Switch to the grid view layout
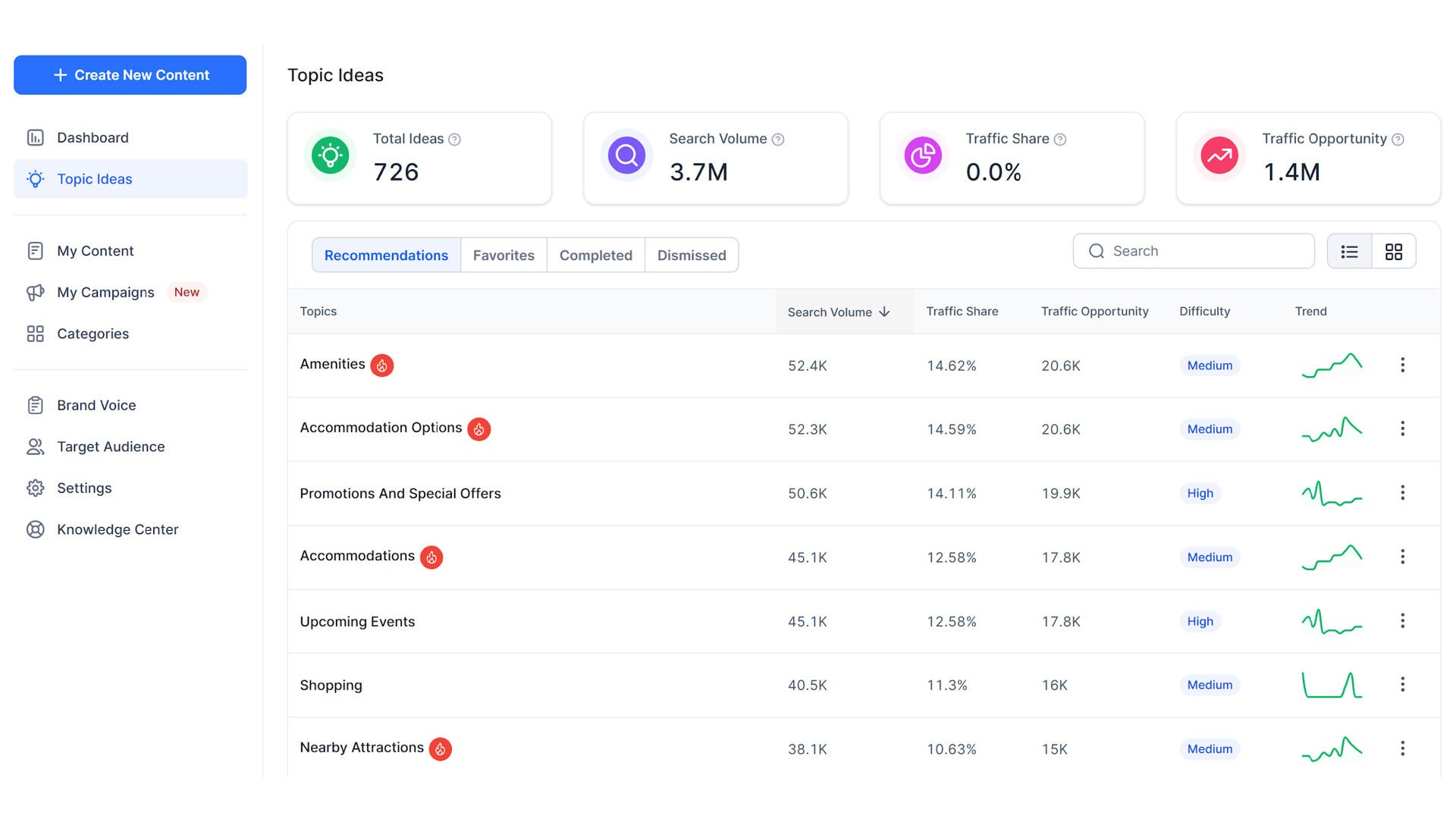 1394,251
